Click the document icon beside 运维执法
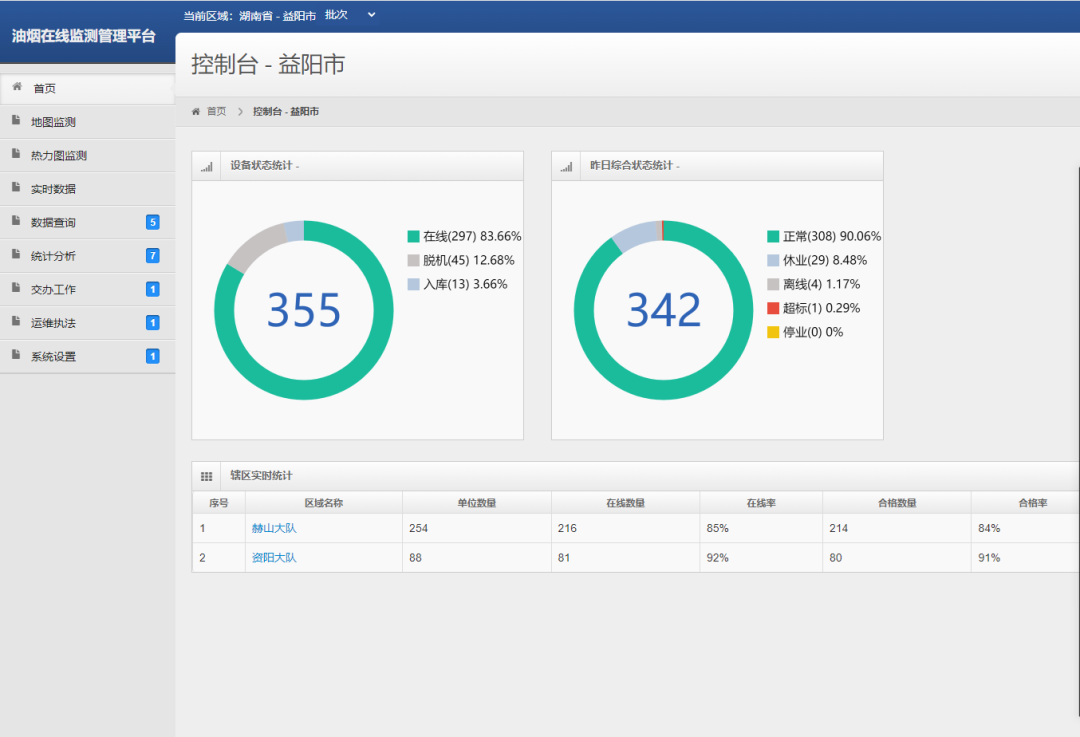 coord(16,321)
